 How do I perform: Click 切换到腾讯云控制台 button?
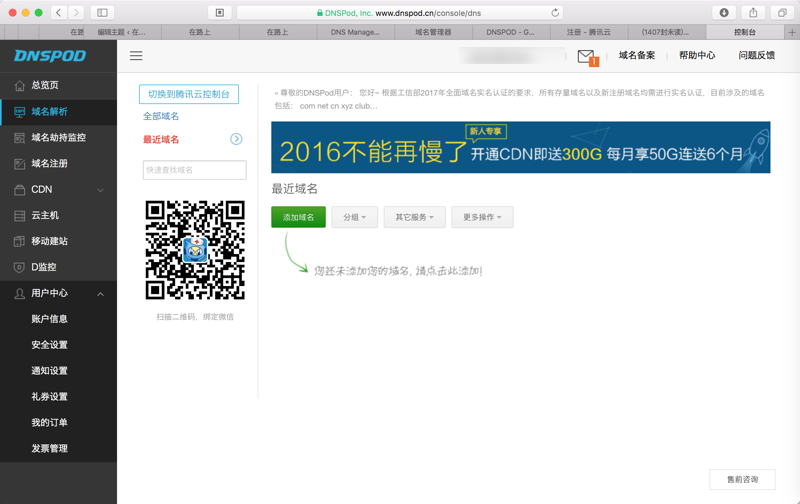click(x=189, y=94)
